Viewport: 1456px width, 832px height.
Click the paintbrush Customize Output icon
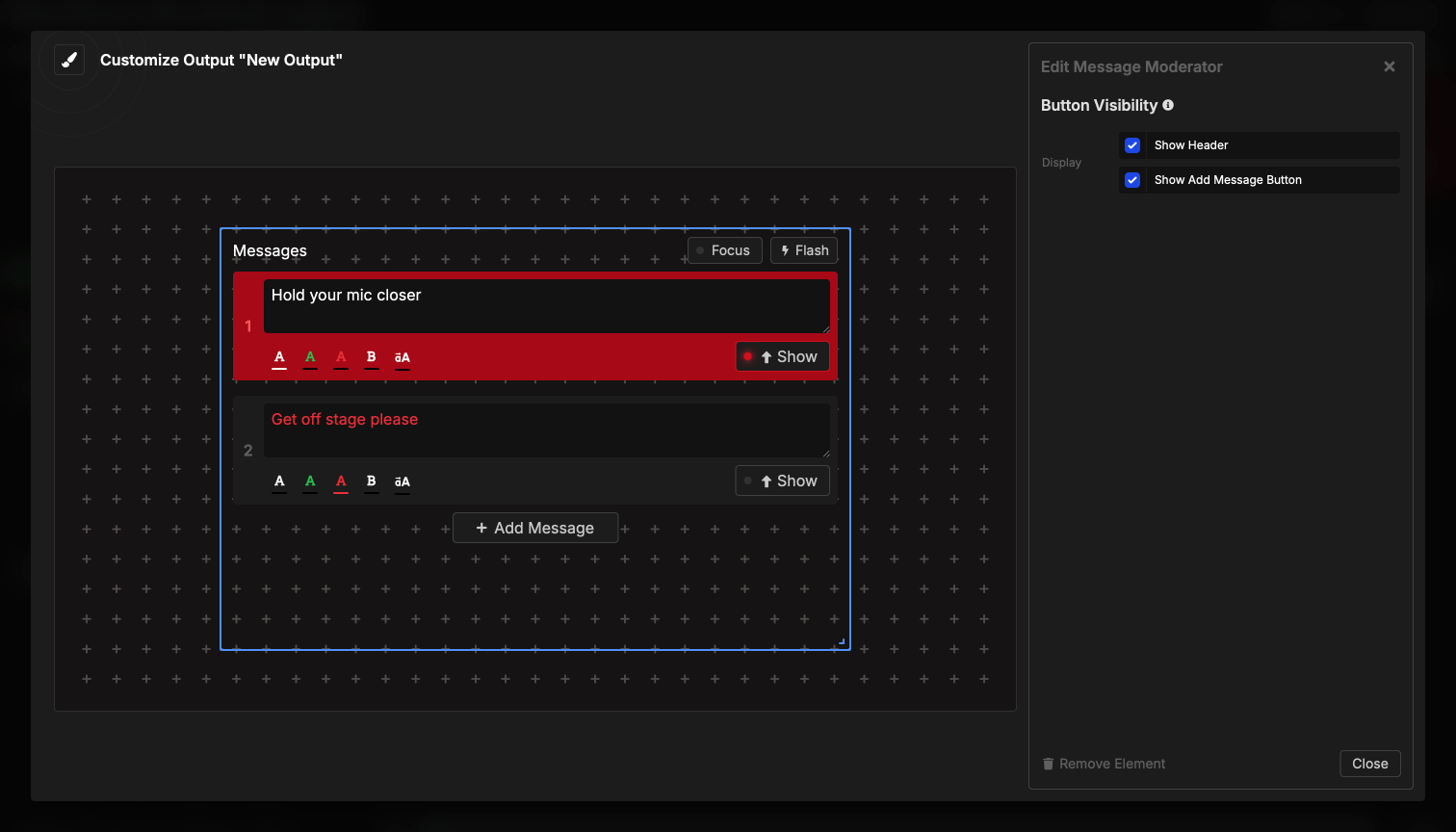(x=68, y=59)
